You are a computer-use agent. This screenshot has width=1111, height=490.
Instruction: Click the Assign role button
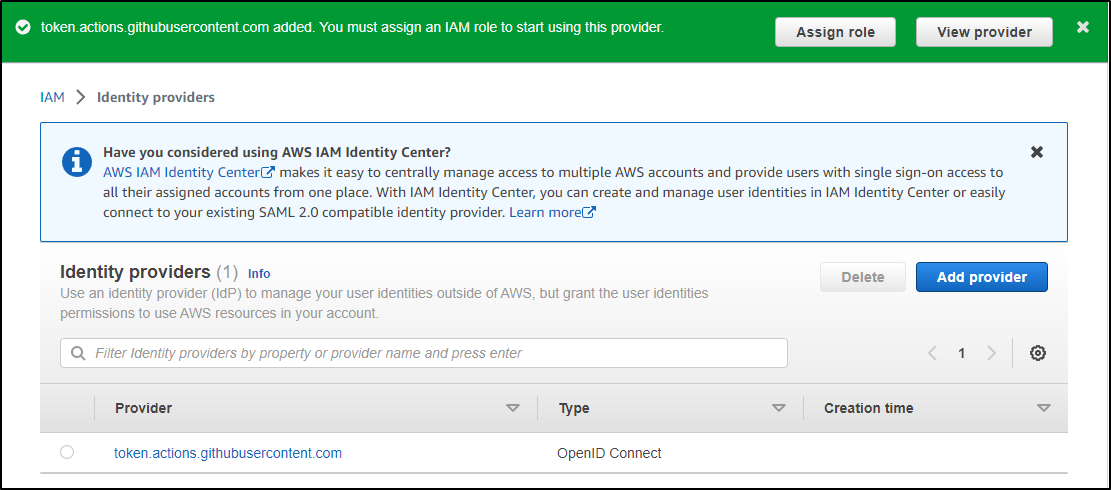click(x=835, y=33)
